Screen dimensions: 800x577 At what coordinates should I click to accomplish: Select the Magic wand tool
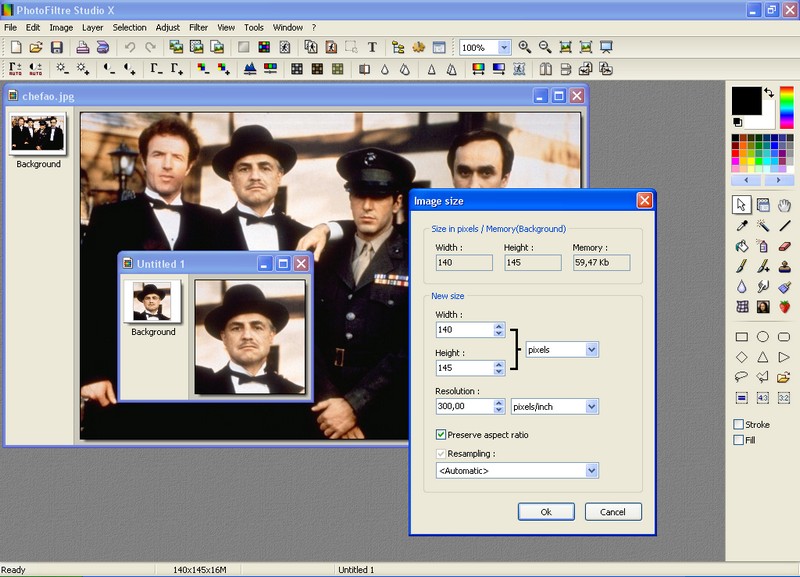[x=763, y=225]
